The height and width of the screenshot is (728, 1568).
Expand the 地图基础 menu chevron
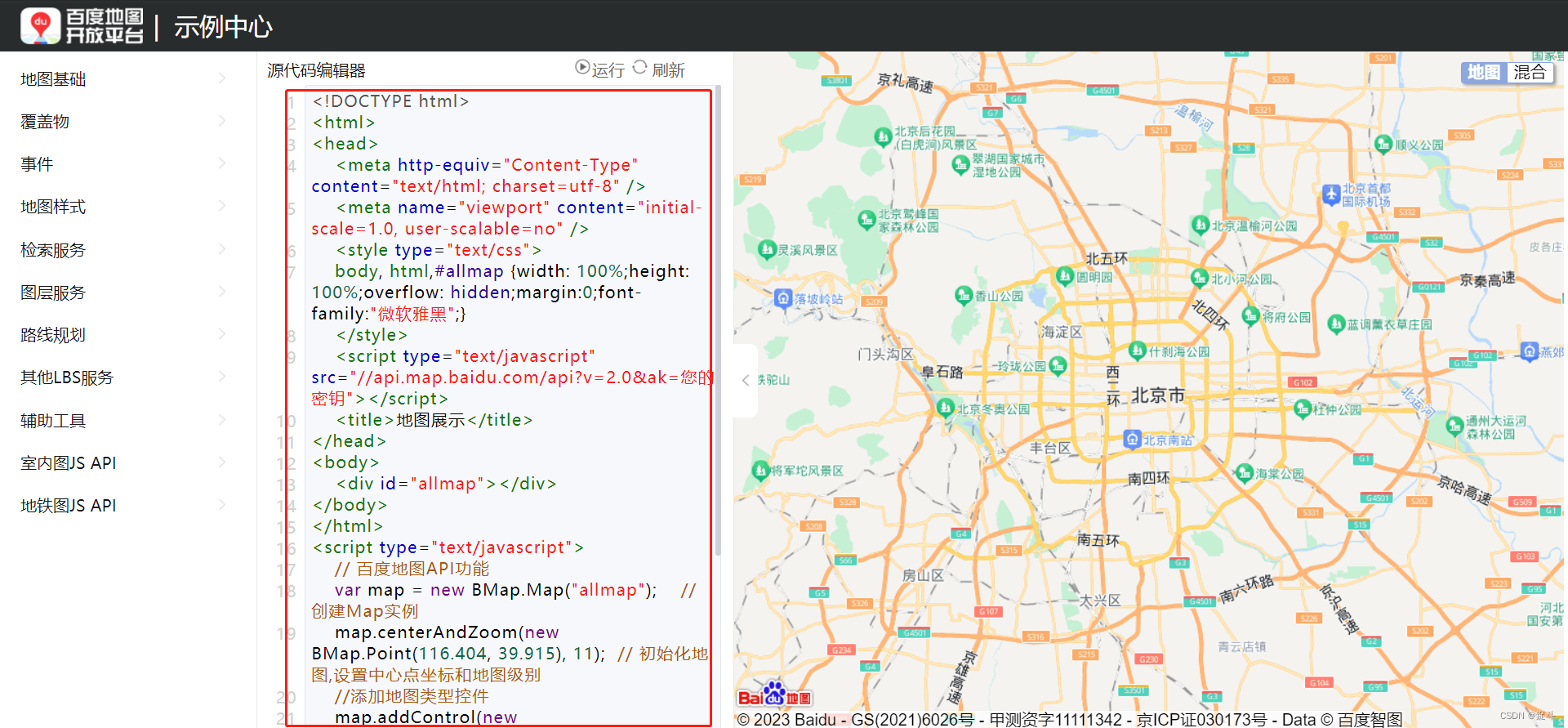[222, 78]
